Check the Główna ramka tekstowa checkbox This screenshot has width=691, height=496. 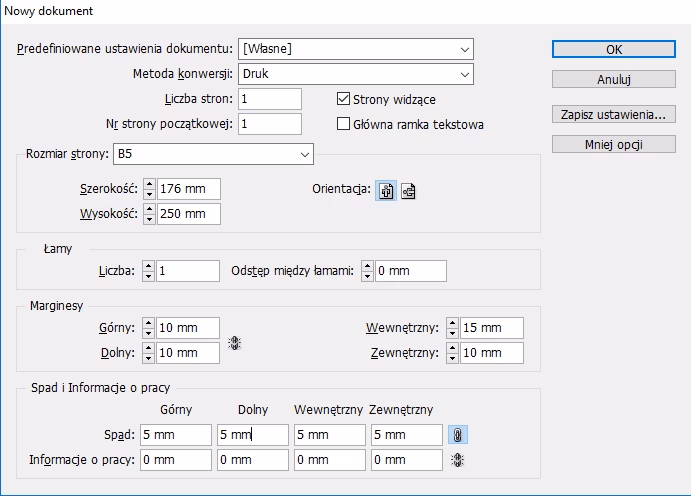tap(343, 124)
